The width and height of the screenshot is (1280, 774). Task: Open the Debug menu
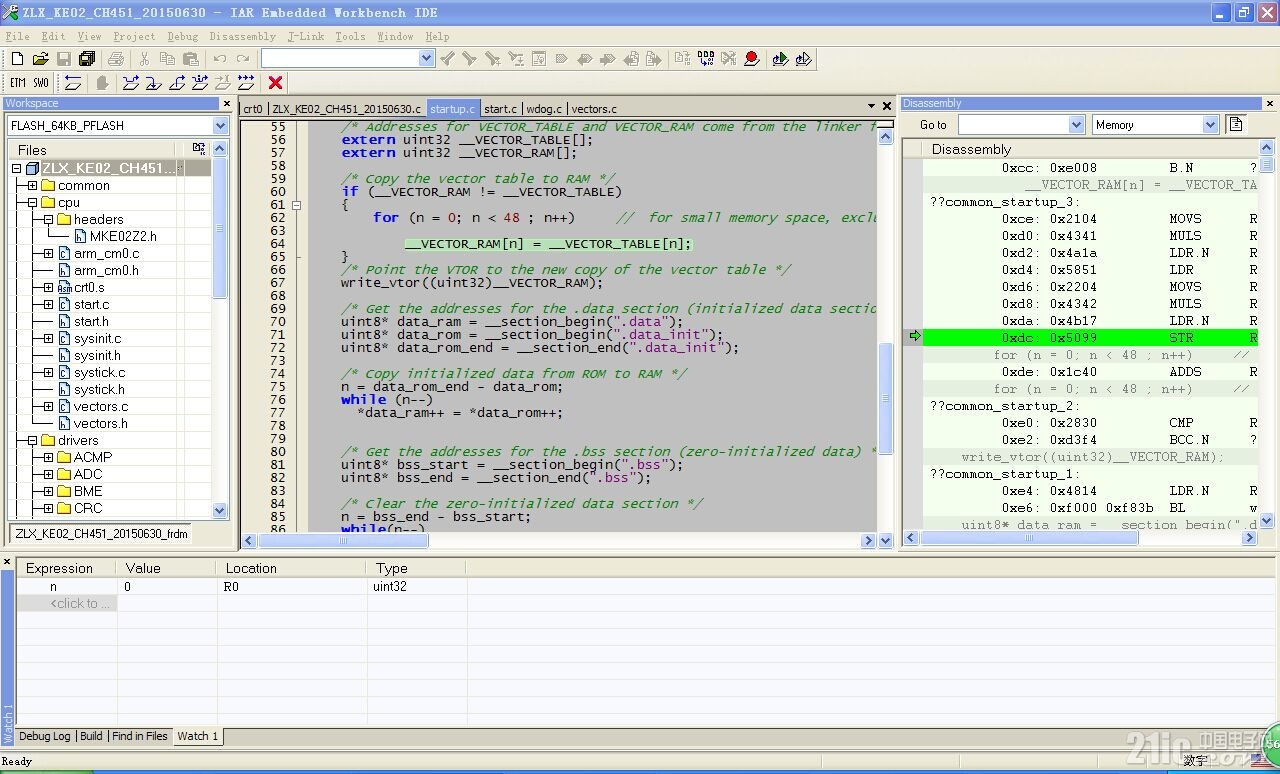(182, 36)
